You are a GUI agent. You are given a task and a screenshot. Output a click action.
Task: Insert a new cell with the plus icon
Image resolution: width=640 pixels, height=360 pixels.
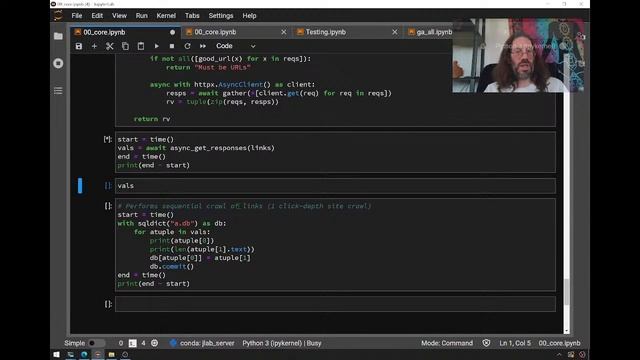point(94,46)
